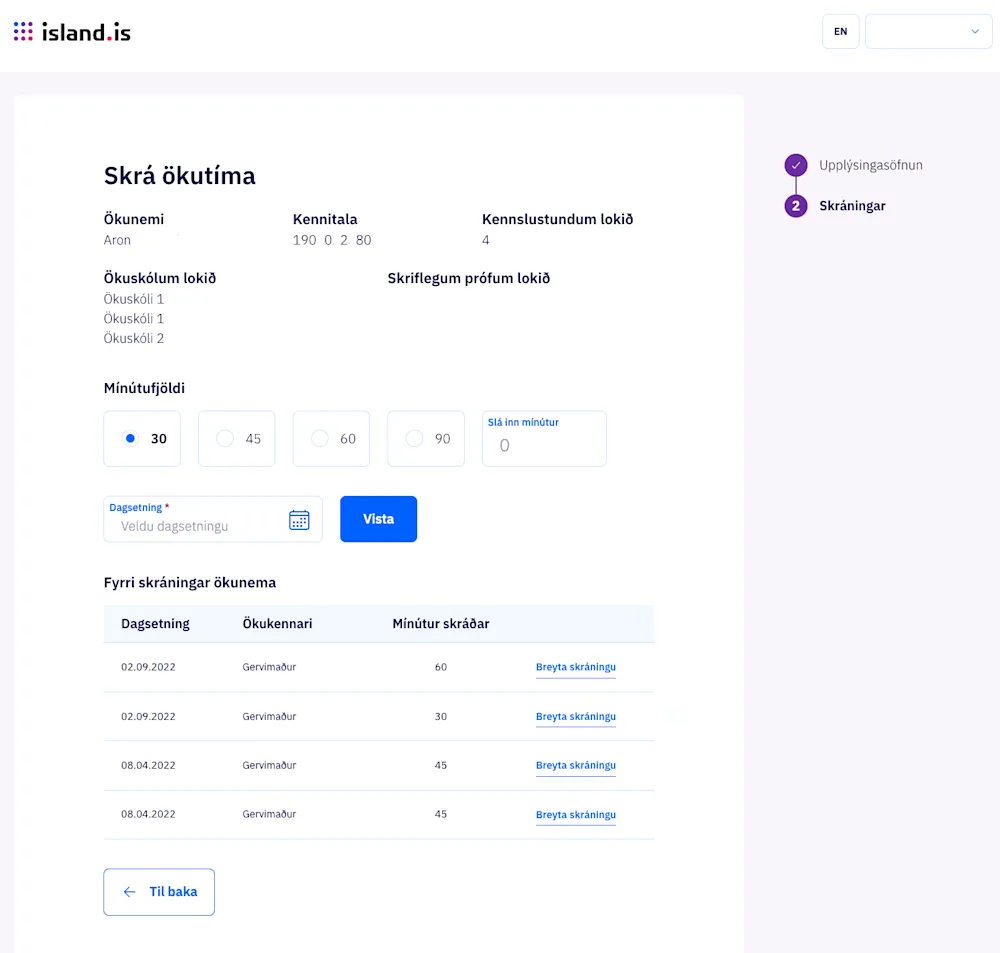The image size is (1000, 953).
Task: Select the 45 minutes radio option
Action: point(237,439)
